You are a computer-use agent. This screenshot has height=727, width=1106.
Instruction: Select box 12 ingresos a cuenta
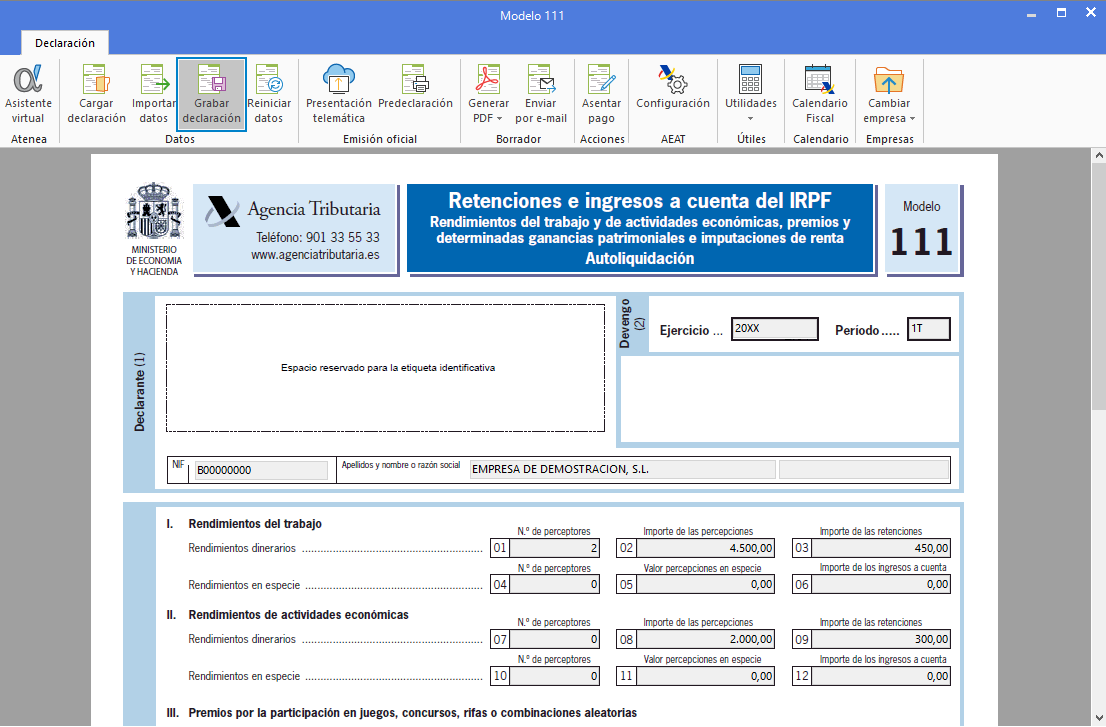[x=880, y=676]
